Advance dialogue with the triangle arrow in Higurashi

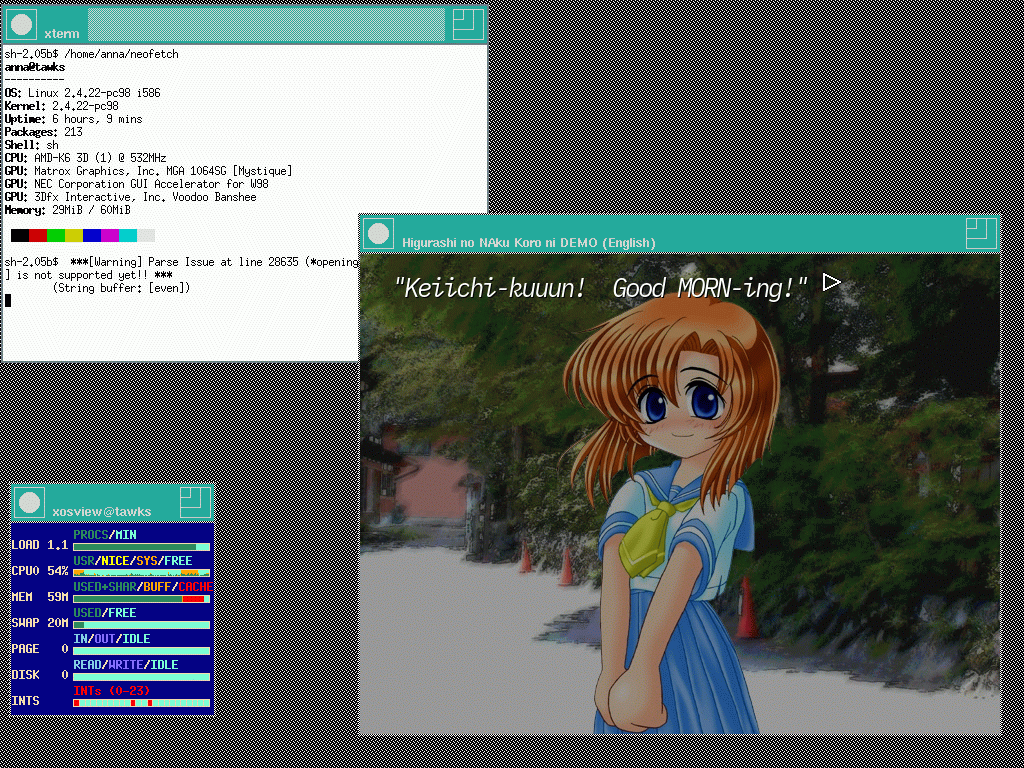tap(831, 283)
